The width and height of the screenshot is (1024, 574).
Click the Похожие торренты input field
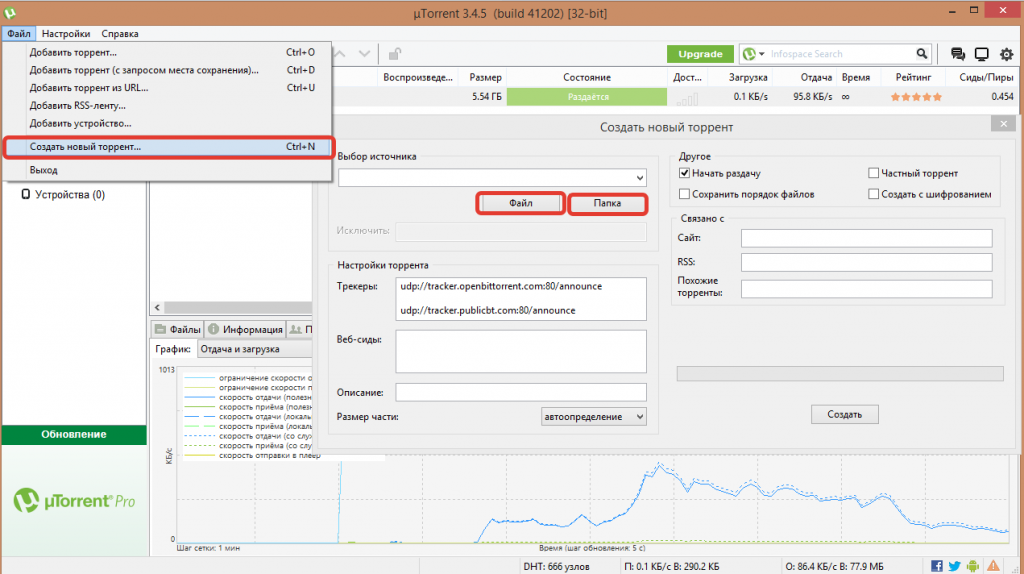pos(867,289)
